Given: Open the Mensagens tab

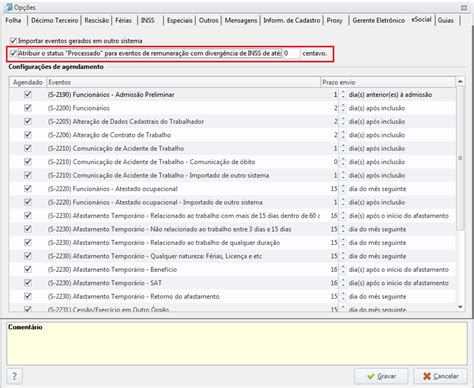Looking at the screenshot, I should coord(241,20).
